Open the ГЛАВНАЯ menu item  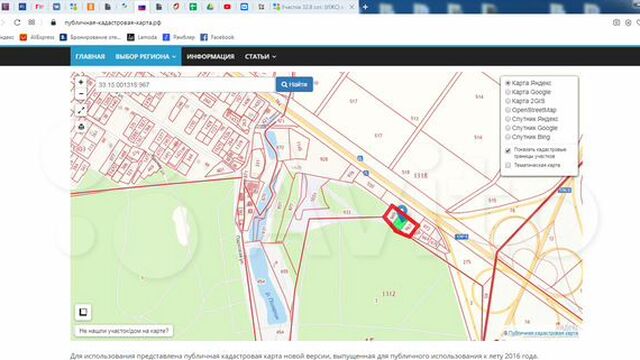[x=90, y=57]
